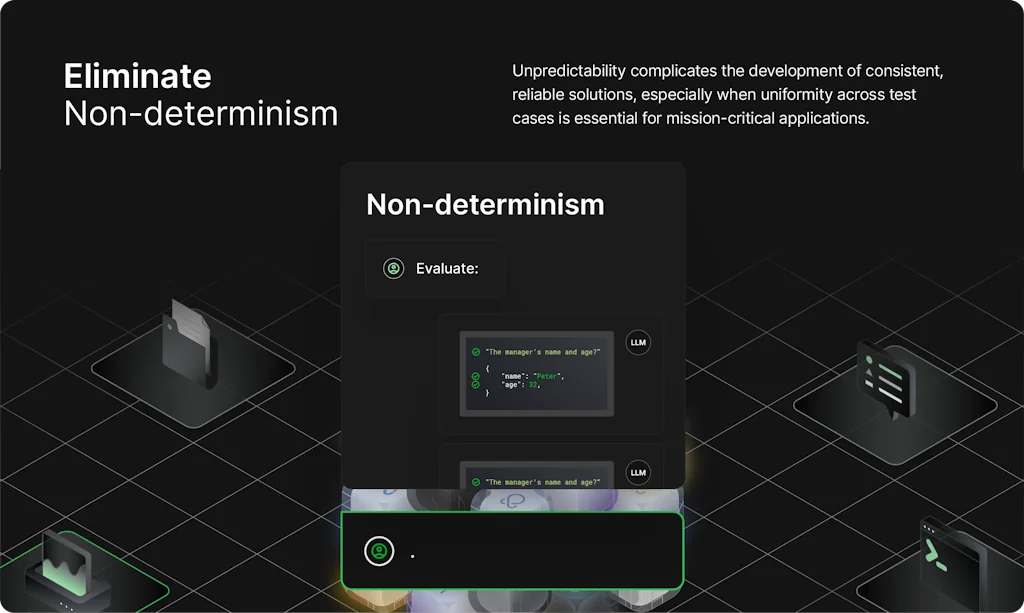This screenshot has width=1024, height=613.
Task: Toggle the checkmark beside the "age": 32 line
Action: 476,385
